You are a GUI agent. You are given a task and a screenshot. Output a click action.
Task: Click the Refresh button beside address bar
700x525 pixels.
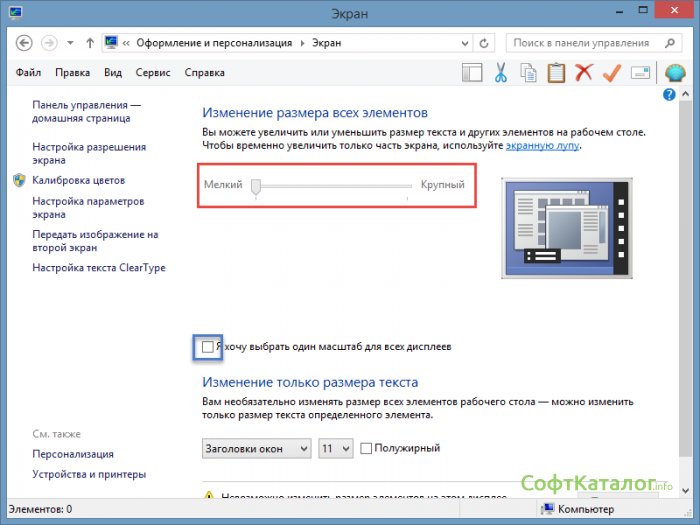pos(485,43)
